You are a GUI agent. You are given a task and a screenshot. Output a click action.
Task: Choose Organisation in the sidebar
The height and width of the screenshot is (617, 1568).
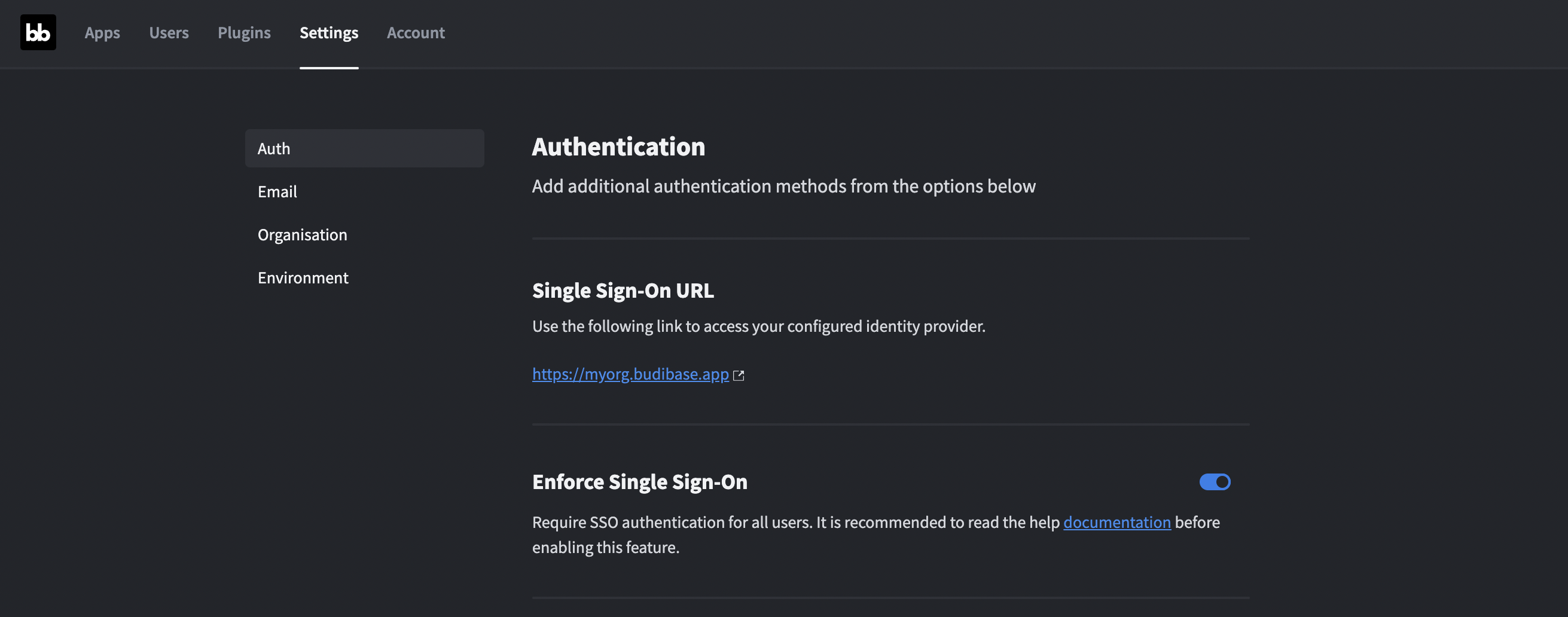303,235
